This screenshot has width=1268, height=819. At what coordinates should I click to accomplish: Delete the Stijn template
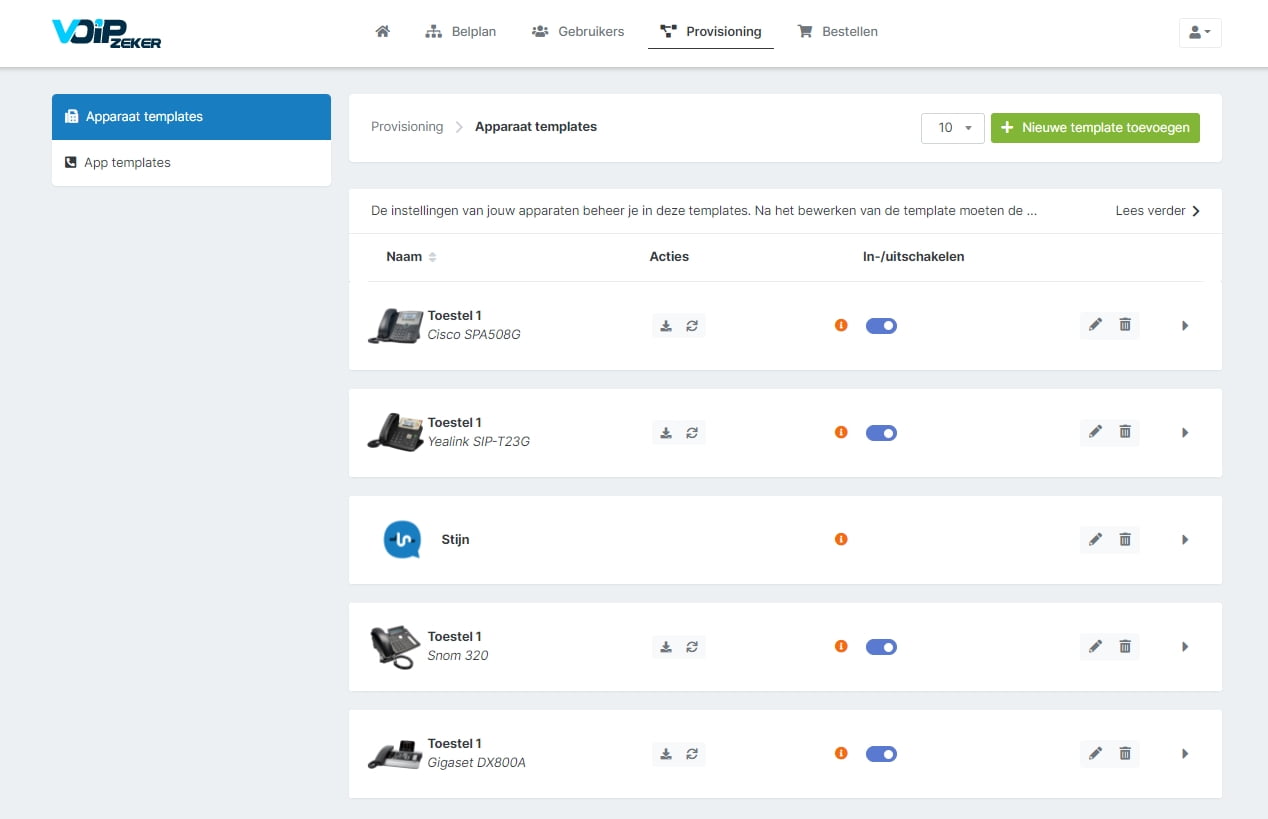point(1125,539)
